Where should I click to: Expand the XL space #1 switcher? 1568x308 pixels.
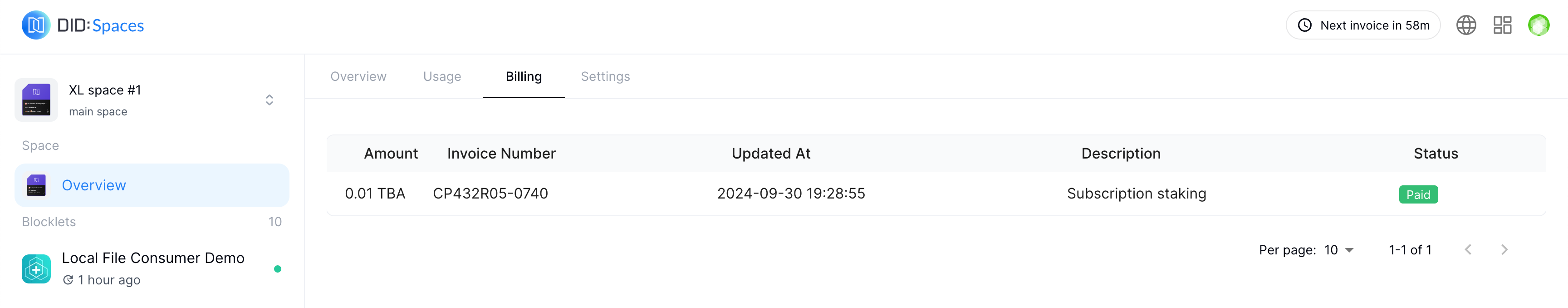tap(269, 100)
